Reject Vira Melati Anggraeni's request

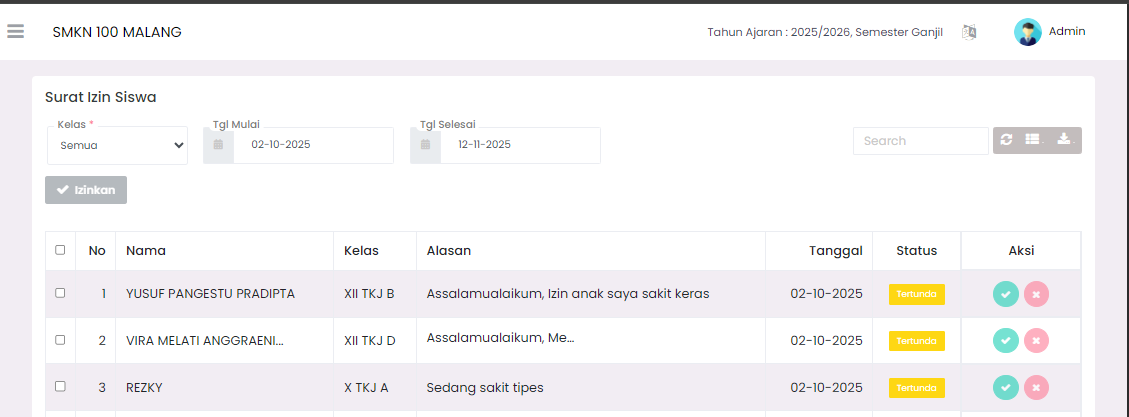[x=1037, y=341]
